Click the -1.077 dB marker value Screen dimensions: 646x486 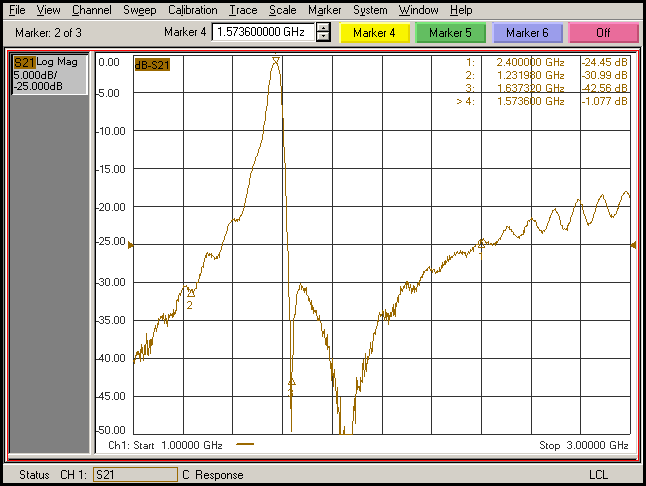(x=604, y=101)
